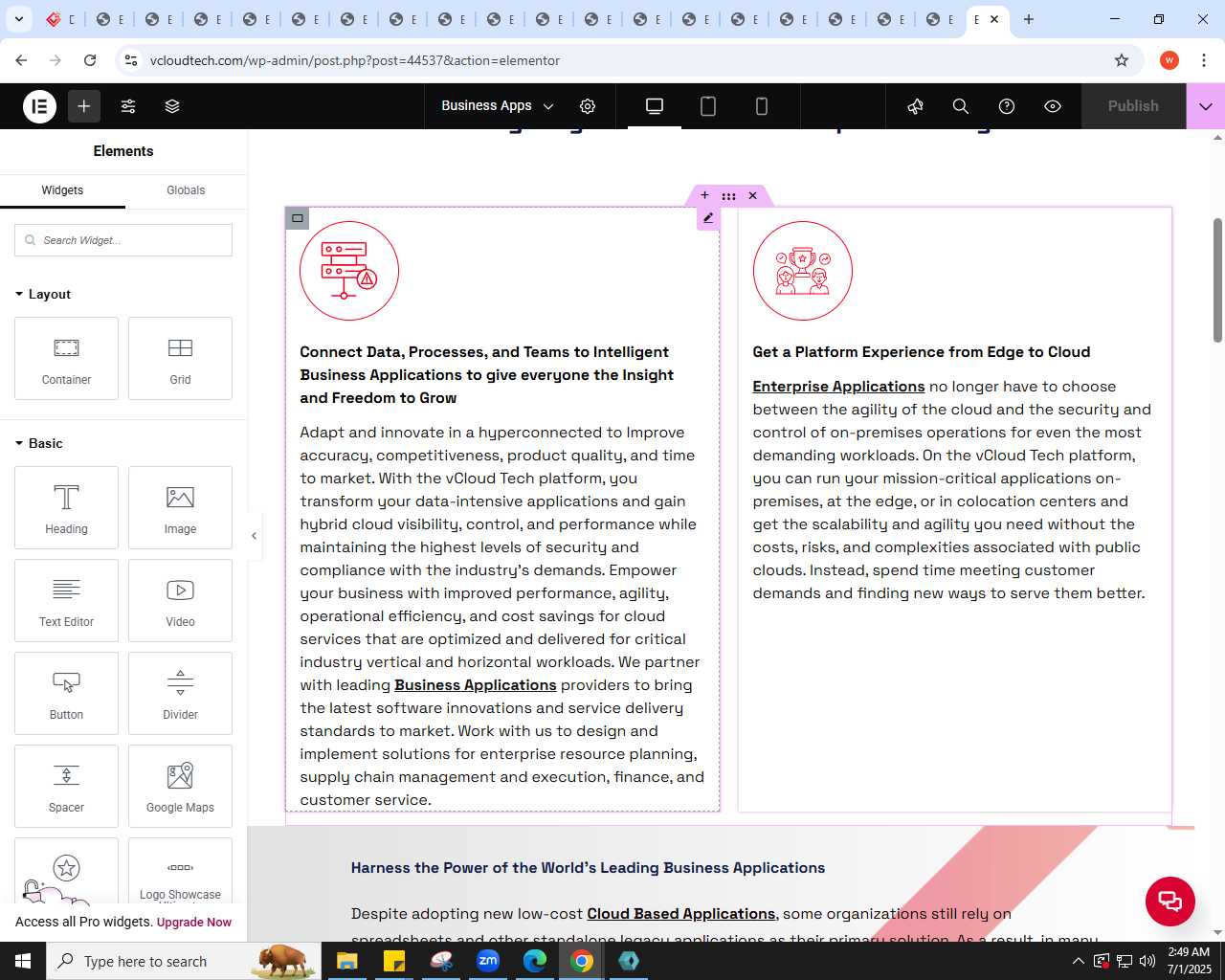
Task: Open the Business Apps document dropdown
Action: tap(498, 106)
